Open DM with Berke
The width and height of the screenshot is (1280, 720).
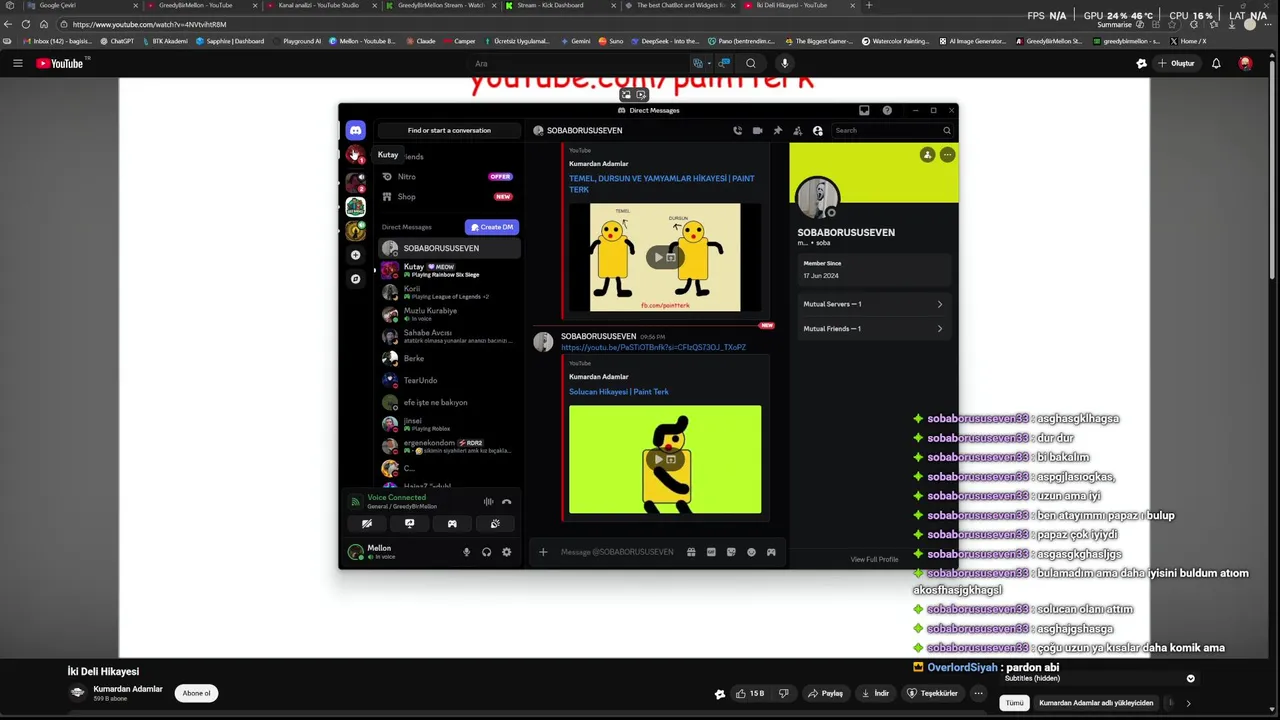coord(449,358)
